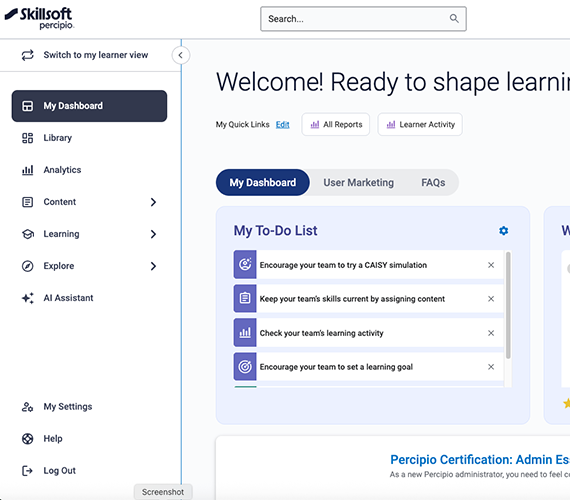Open the Analytics menu item
Viewport: 570px width, 500px height.
[x=62, y=170]
